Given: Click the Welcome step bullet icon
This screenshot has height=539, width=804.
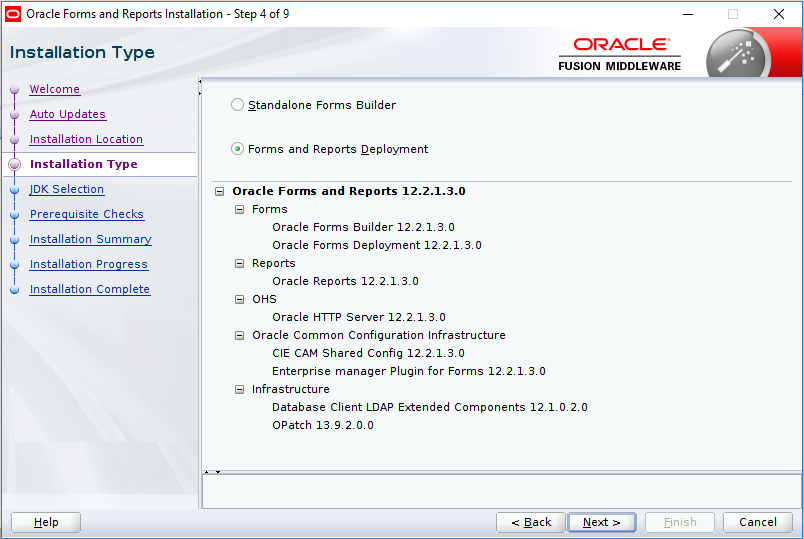Looking at the screenshot, I should (x=14, y=90).
